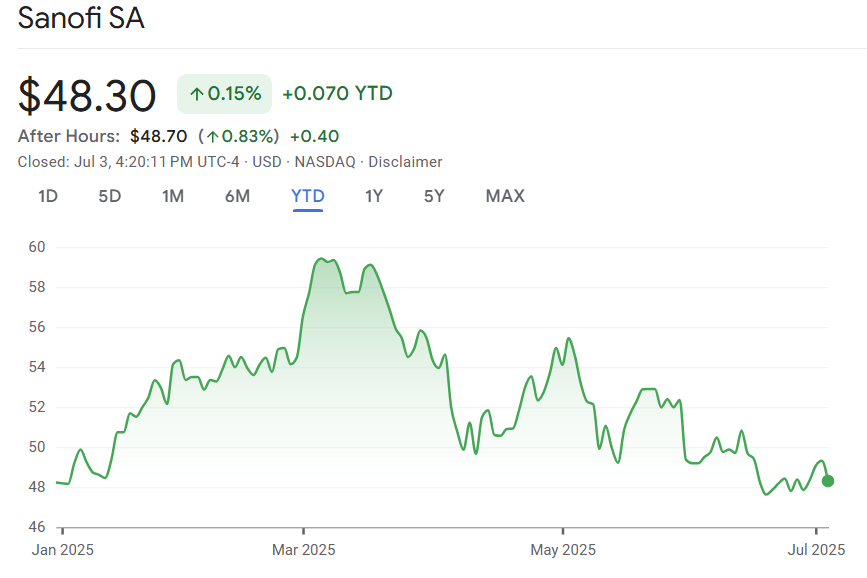Click the $48.30 current price
Image resolution: width=867 pixels, height=578 pixels.
[87, 96]
